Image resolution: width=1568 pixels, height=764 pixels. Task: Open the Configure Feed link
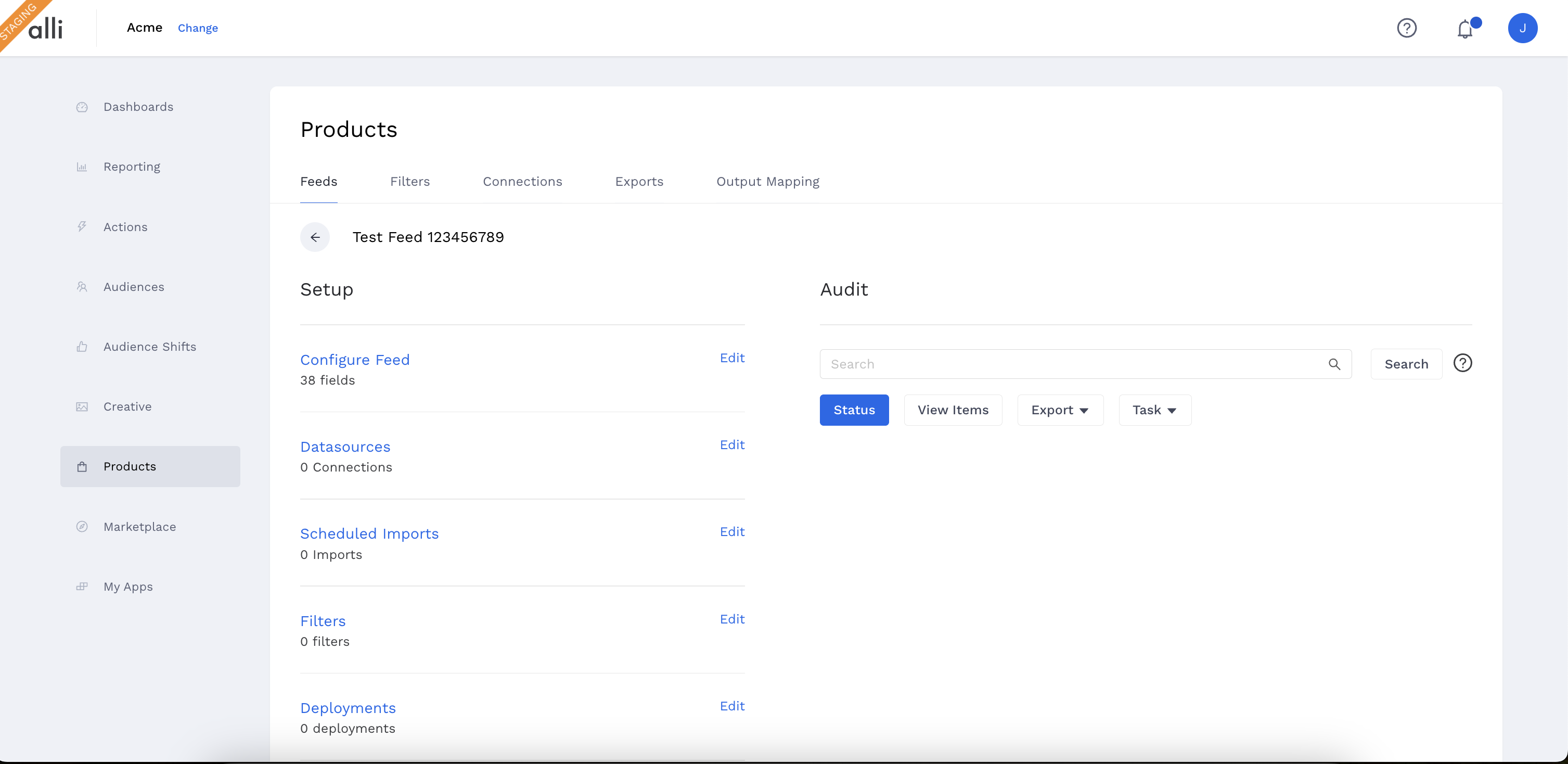[355, 360]
